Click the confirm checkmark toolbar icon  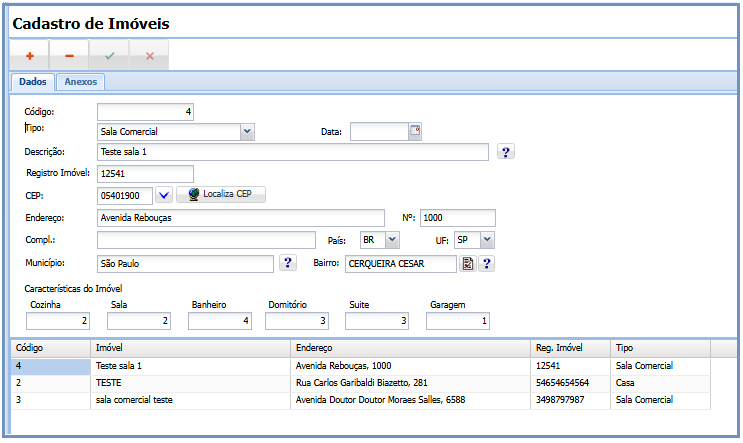pos(109,56)
